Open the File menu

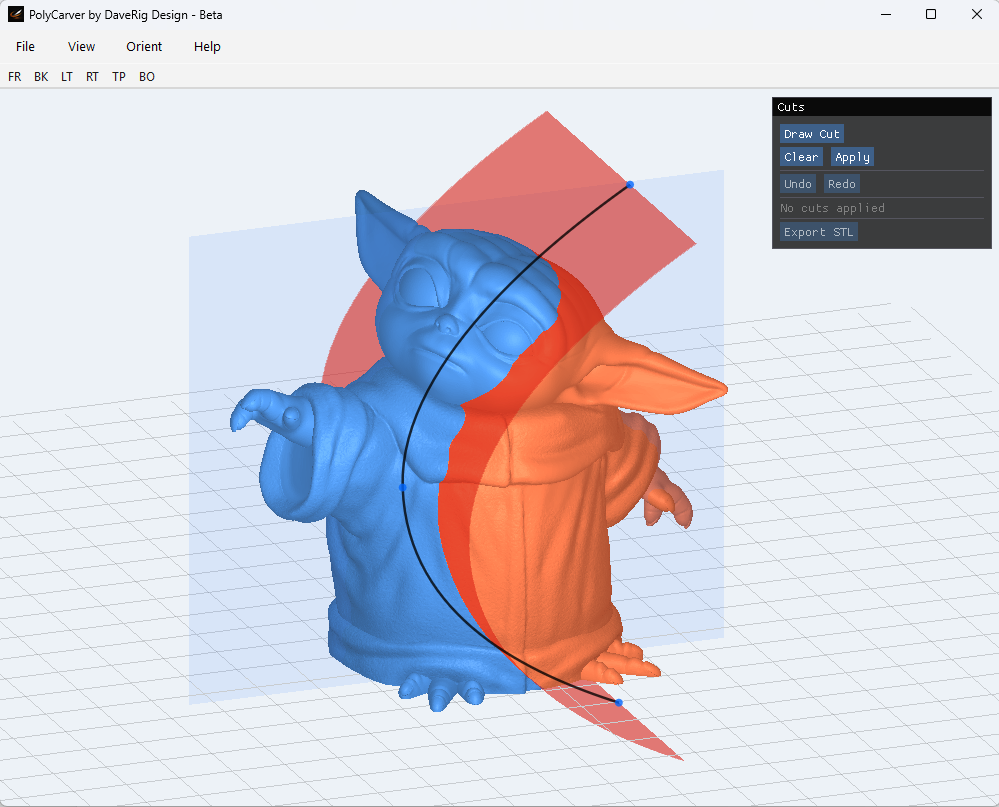(25, 46)
